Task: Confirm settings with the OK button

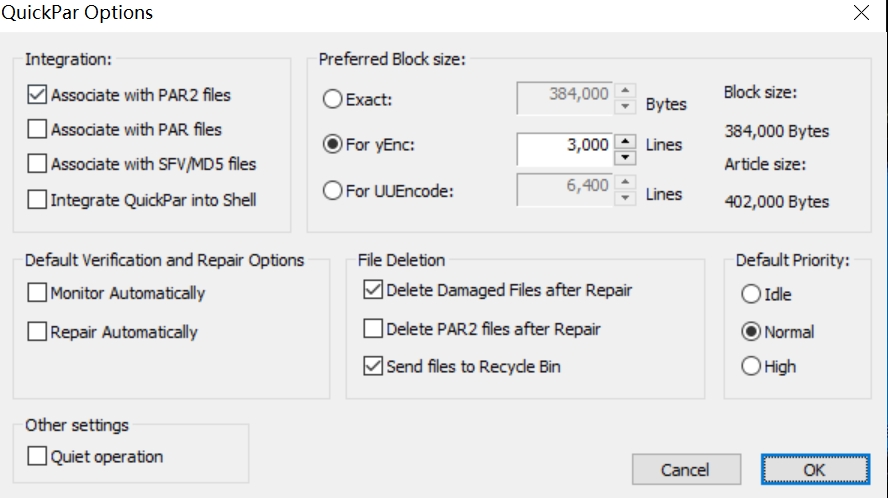Action: (815, 469)
